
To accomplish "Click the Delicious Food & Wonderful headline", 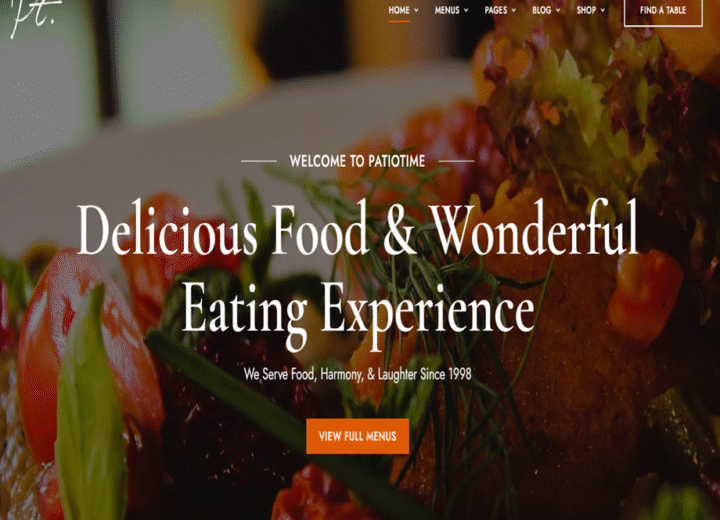I will pyautogui.click(x=357, y=228).
